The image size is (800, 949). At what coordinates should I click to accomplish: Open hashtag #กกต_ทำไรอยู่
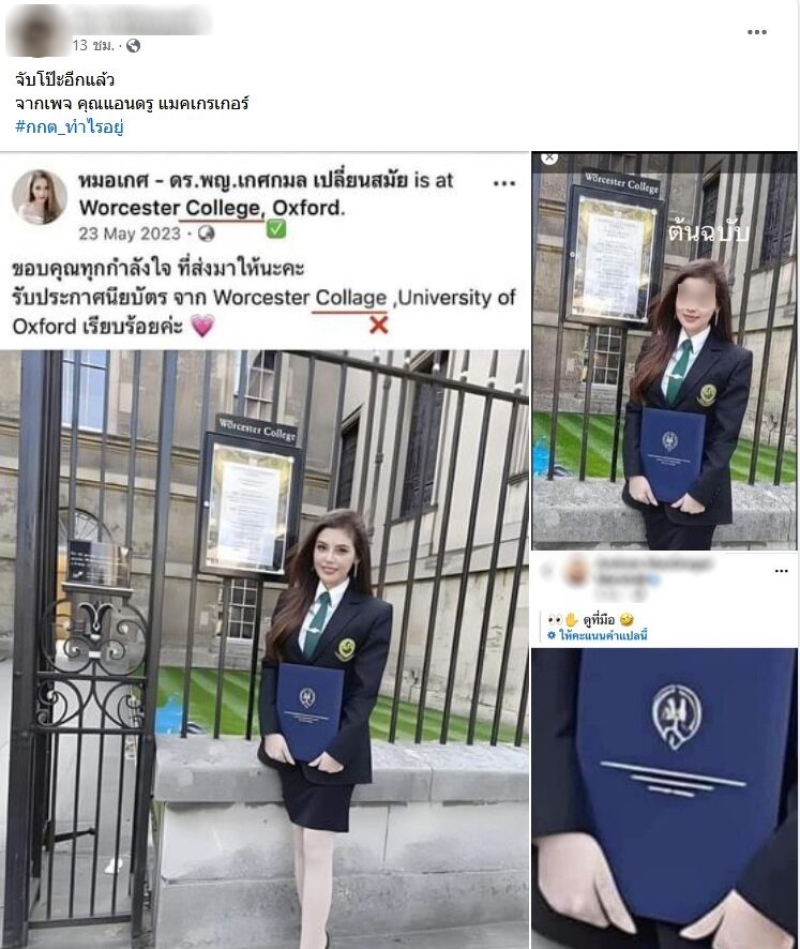[69, 127]
